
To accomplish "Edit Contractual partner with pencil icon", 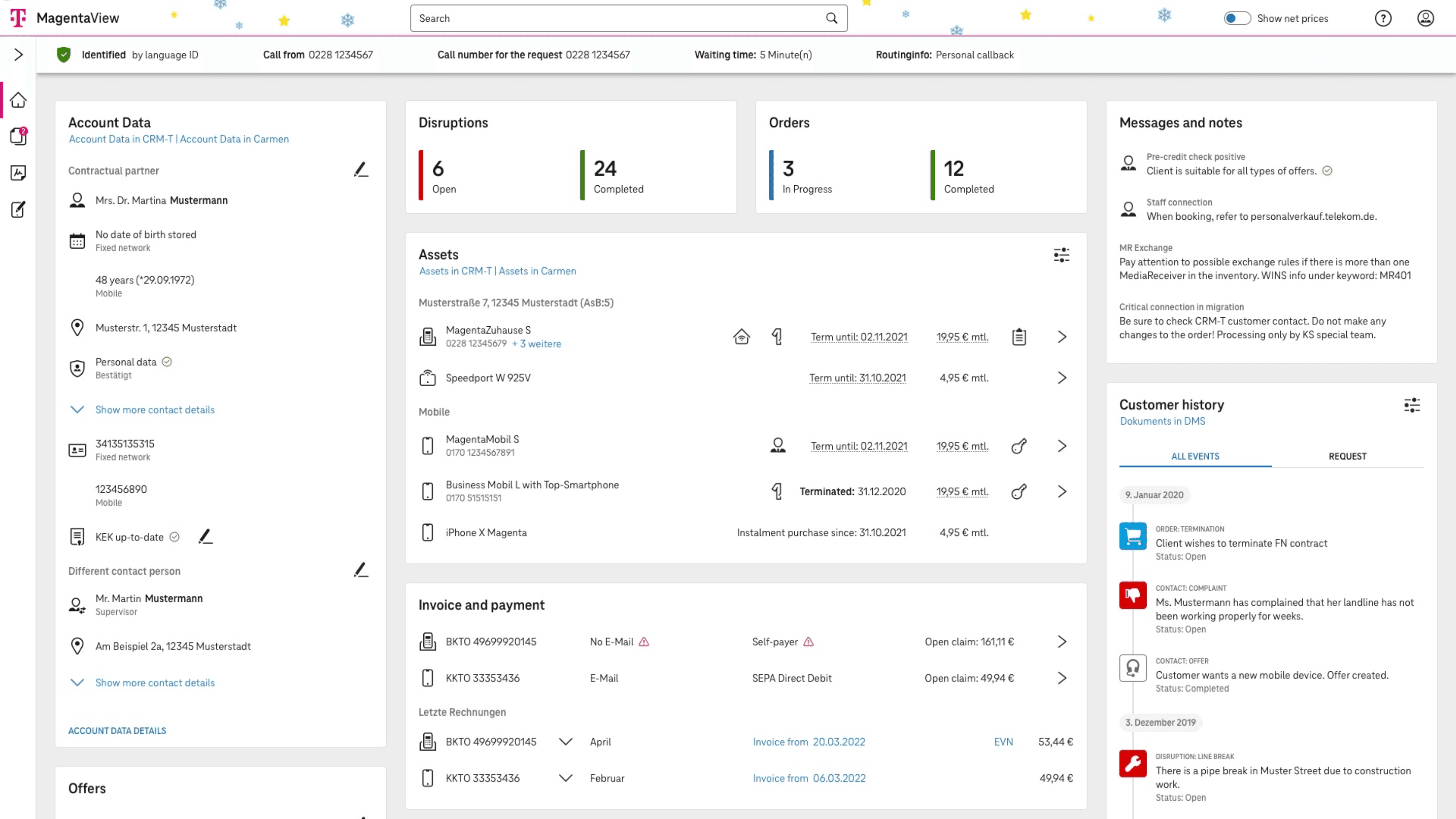I will click(361, 169).
